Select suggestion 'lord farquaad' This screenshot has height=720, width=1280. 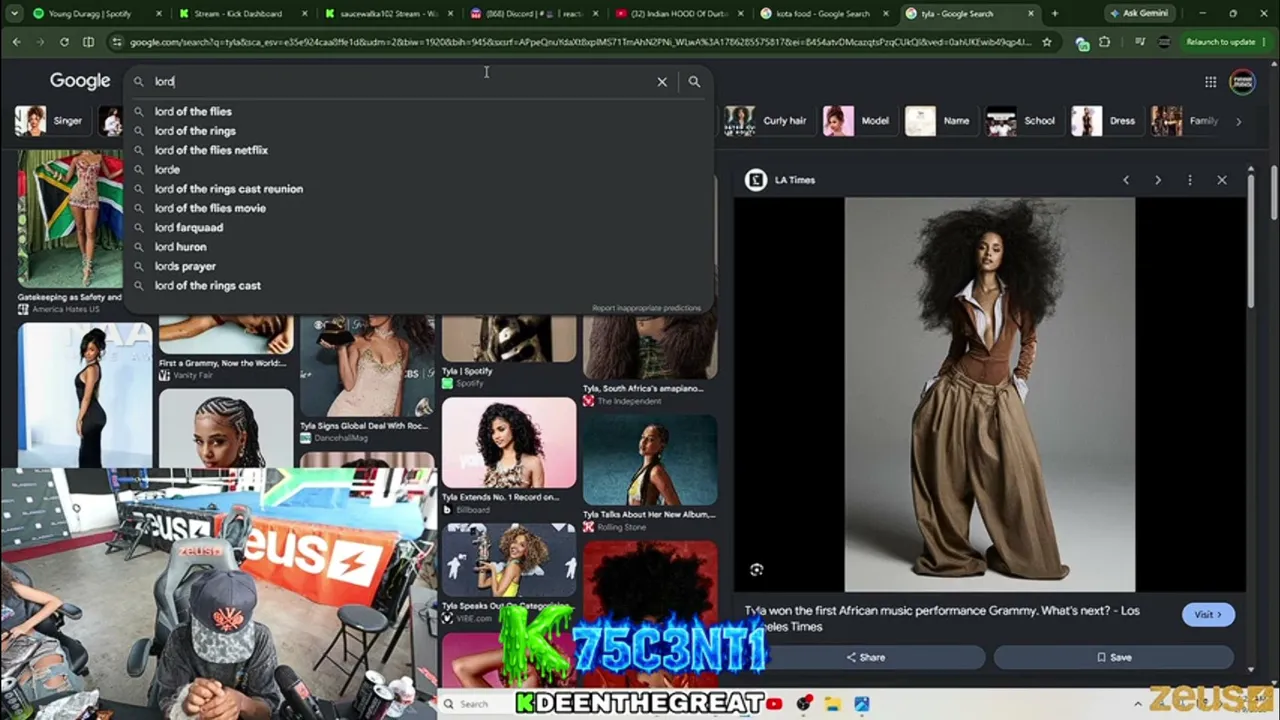click(x=418, y=228)
